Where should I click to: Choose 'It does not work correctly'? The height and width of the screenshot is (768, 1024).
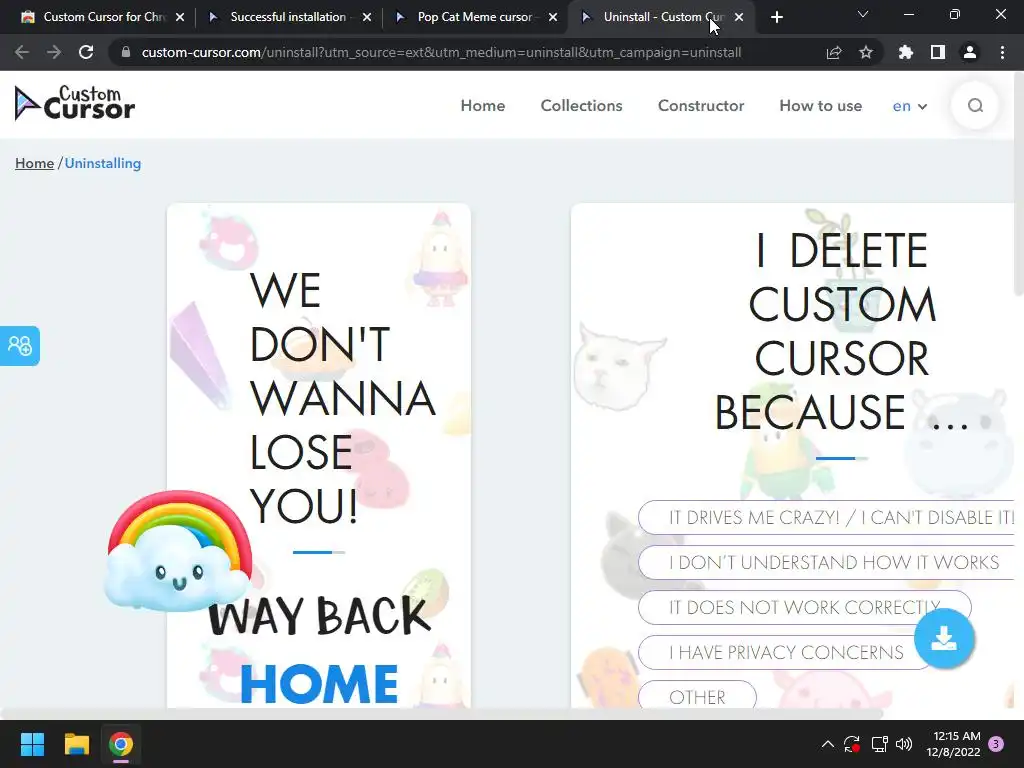(x=805, y=607)
